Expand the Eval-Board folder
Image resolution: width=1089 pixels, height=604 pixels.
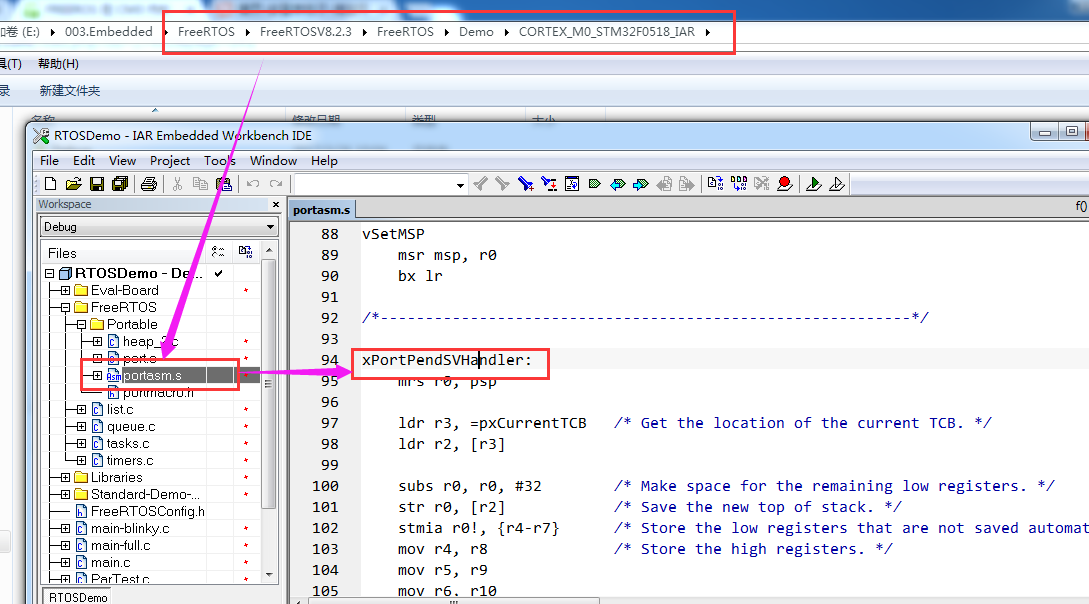pyautogui.click(x=65, y=290)
